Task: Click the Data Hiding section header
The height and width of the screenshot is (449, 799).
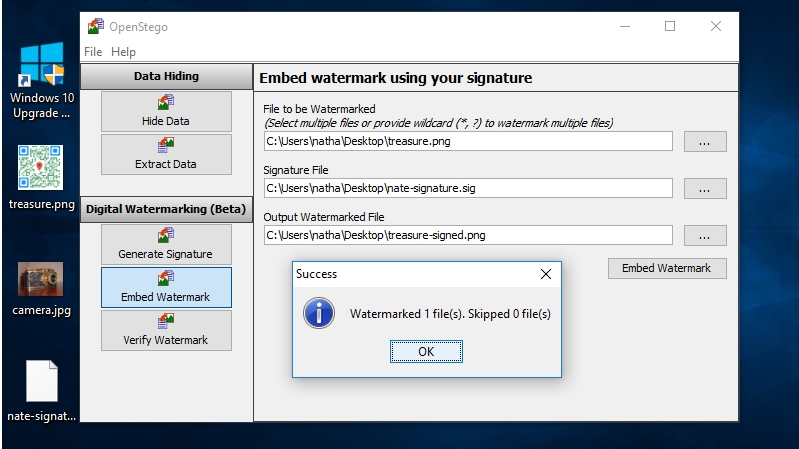Action: tap(166, 76)
